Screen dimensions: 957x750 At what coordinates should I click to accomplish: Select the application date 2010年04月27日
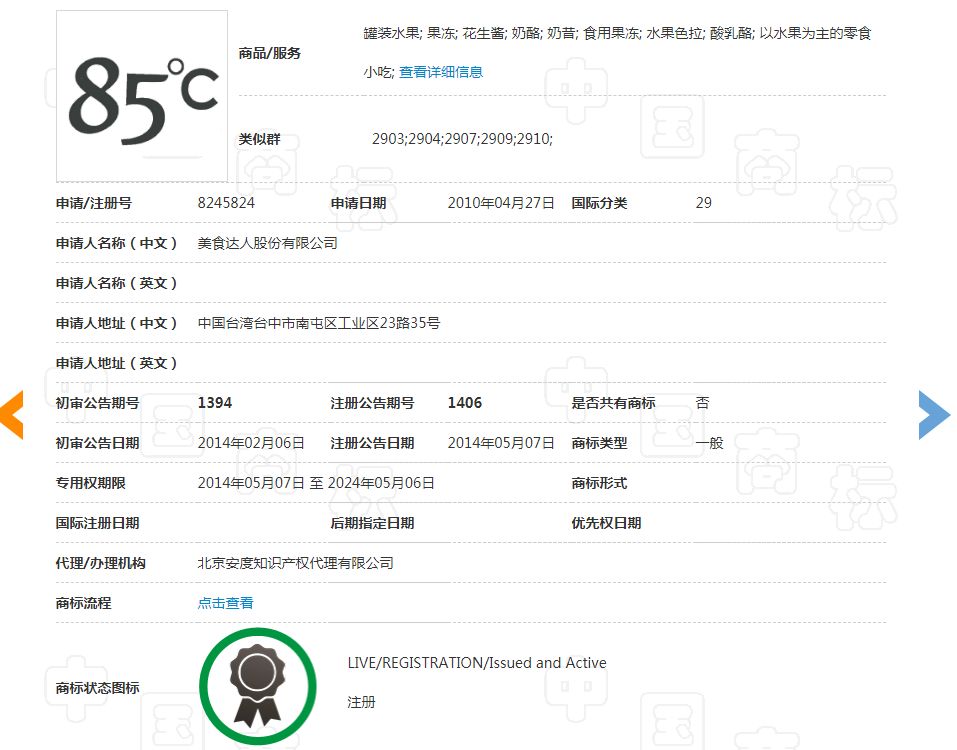pos(500,203)
